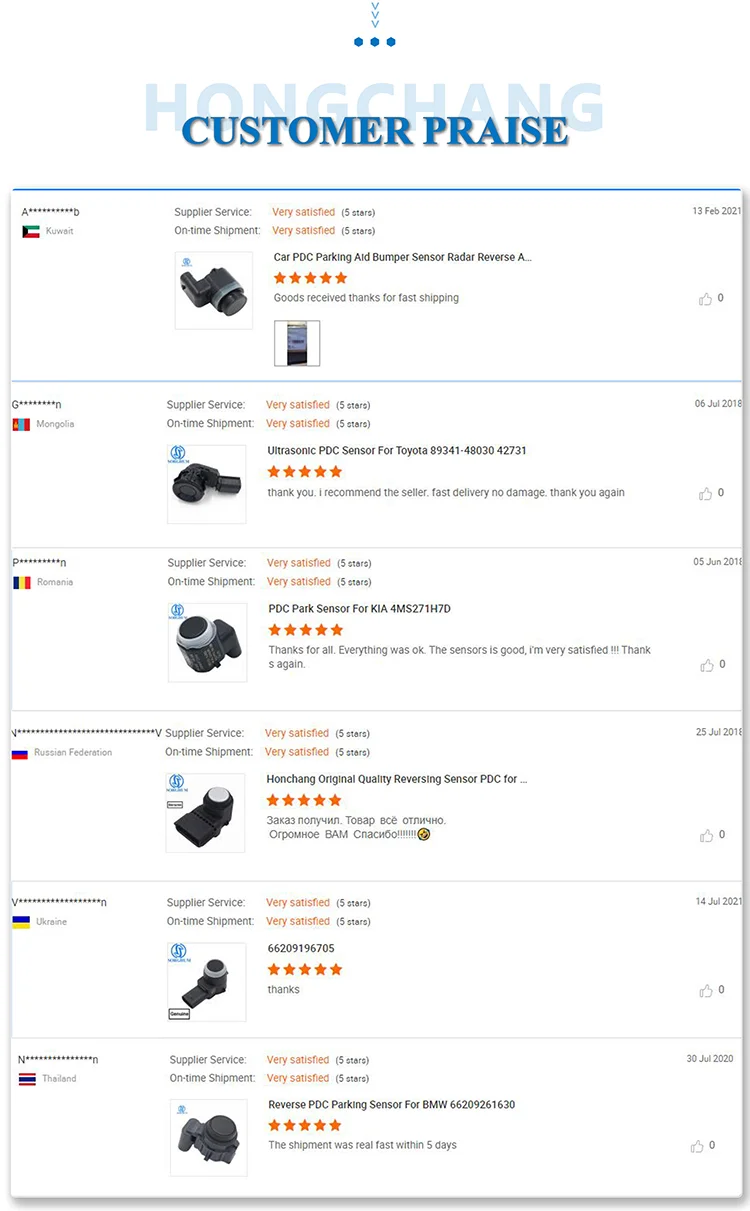Image resolution: width=750 pixels, height=1211 pixels.
Task: Click thumbs-up beside the Ukraine review
Action: click(x=707, y=990)
